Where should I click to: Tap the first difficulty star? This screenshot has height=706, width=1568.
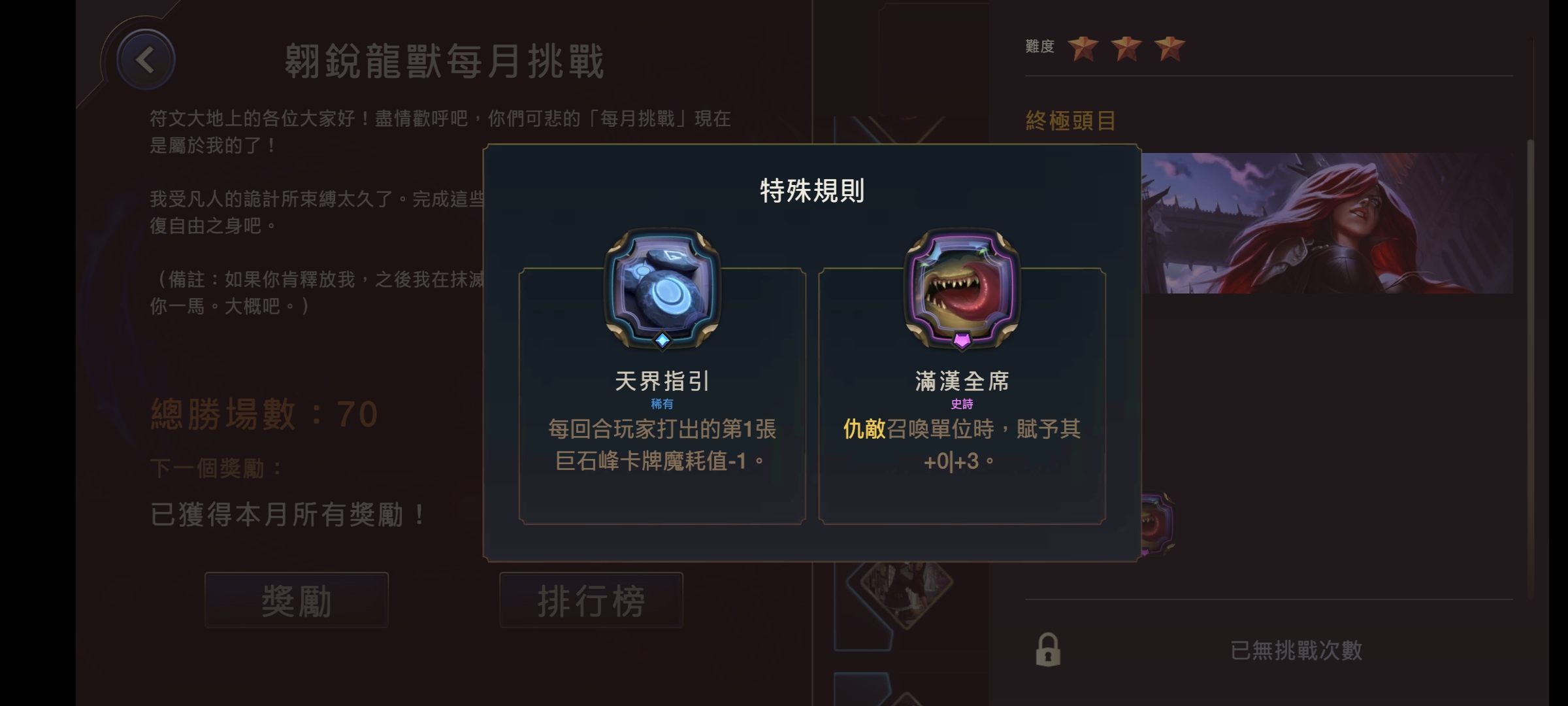1083,48
